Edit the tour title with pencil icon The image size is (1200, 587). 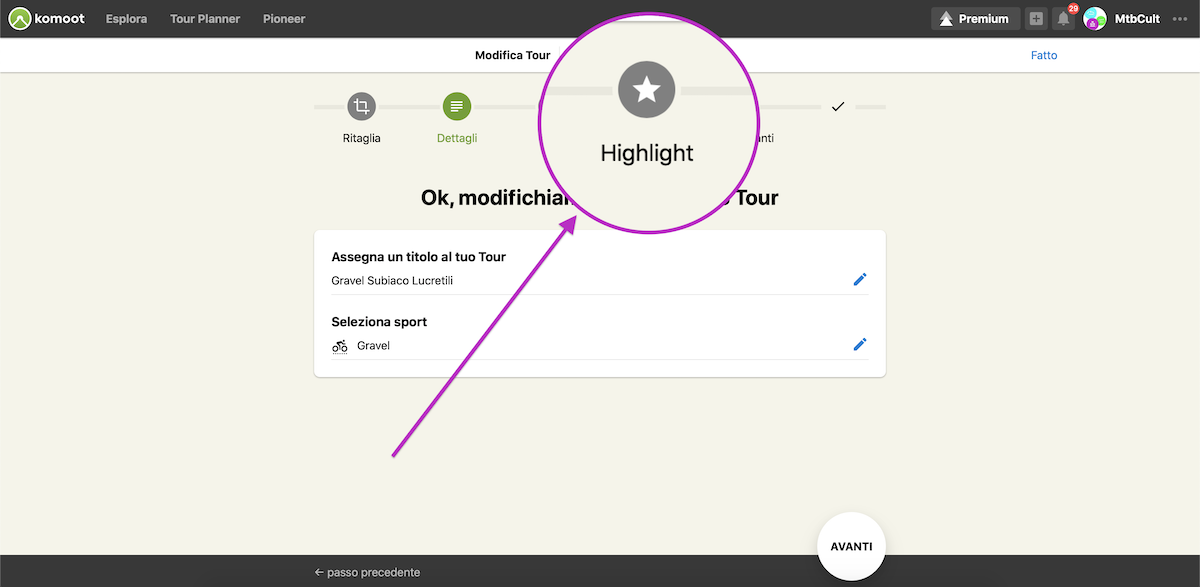(860, 279)
